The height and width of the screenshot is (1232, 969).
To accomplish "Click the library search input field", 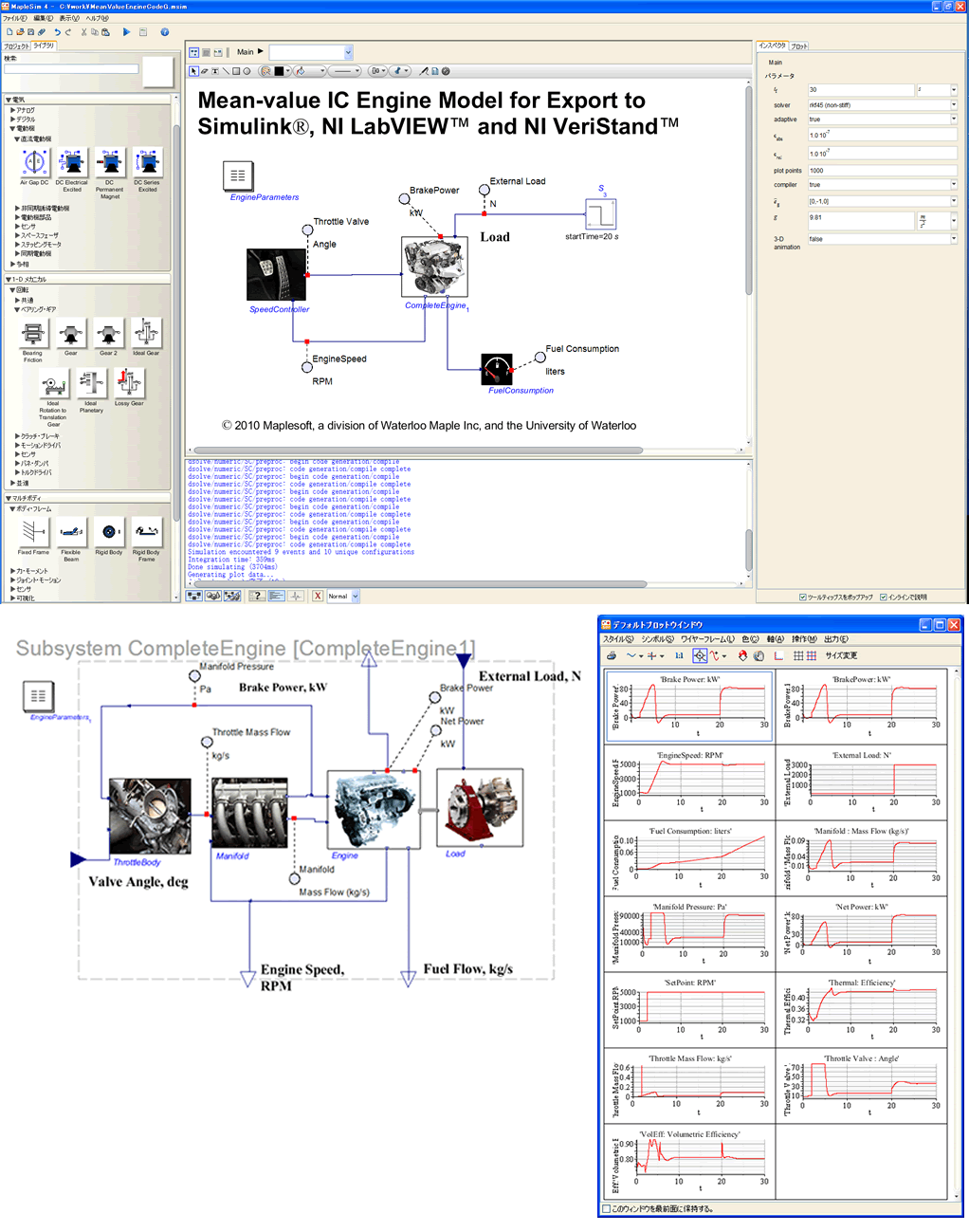I will (x=71, y=69).
